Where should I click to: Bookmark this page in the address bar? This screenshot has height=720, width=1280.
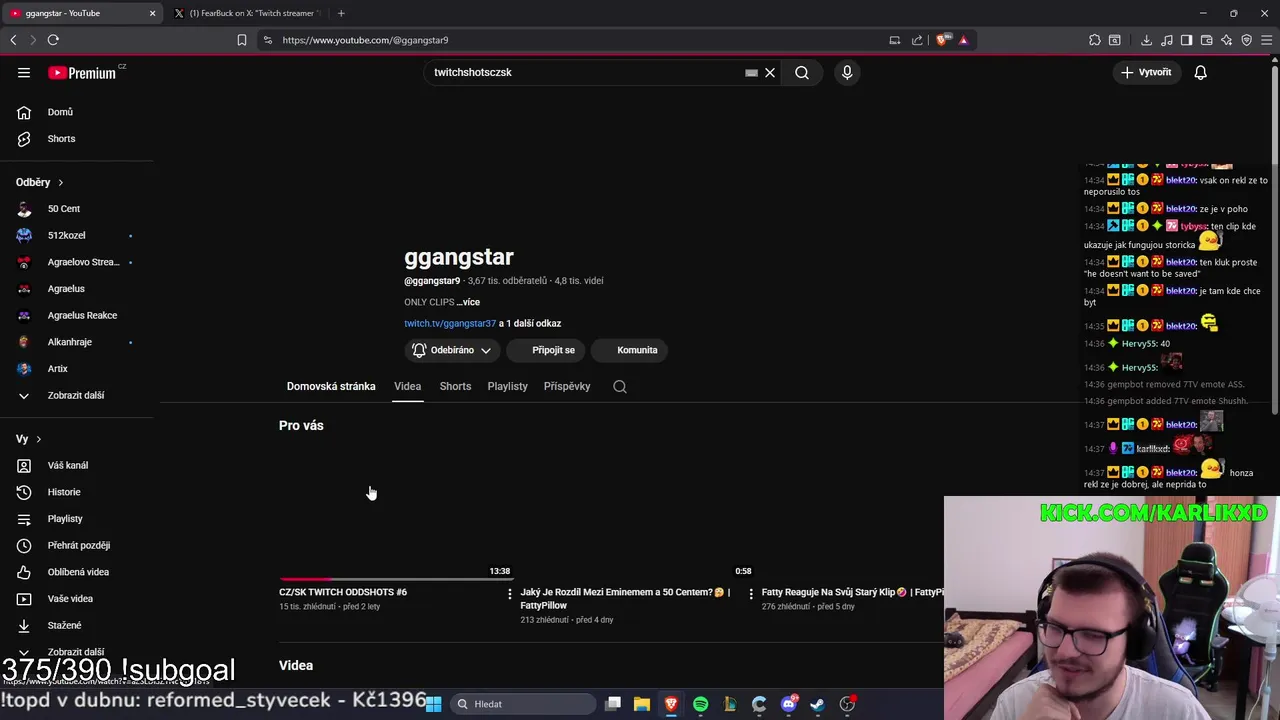tap(241, 40)
